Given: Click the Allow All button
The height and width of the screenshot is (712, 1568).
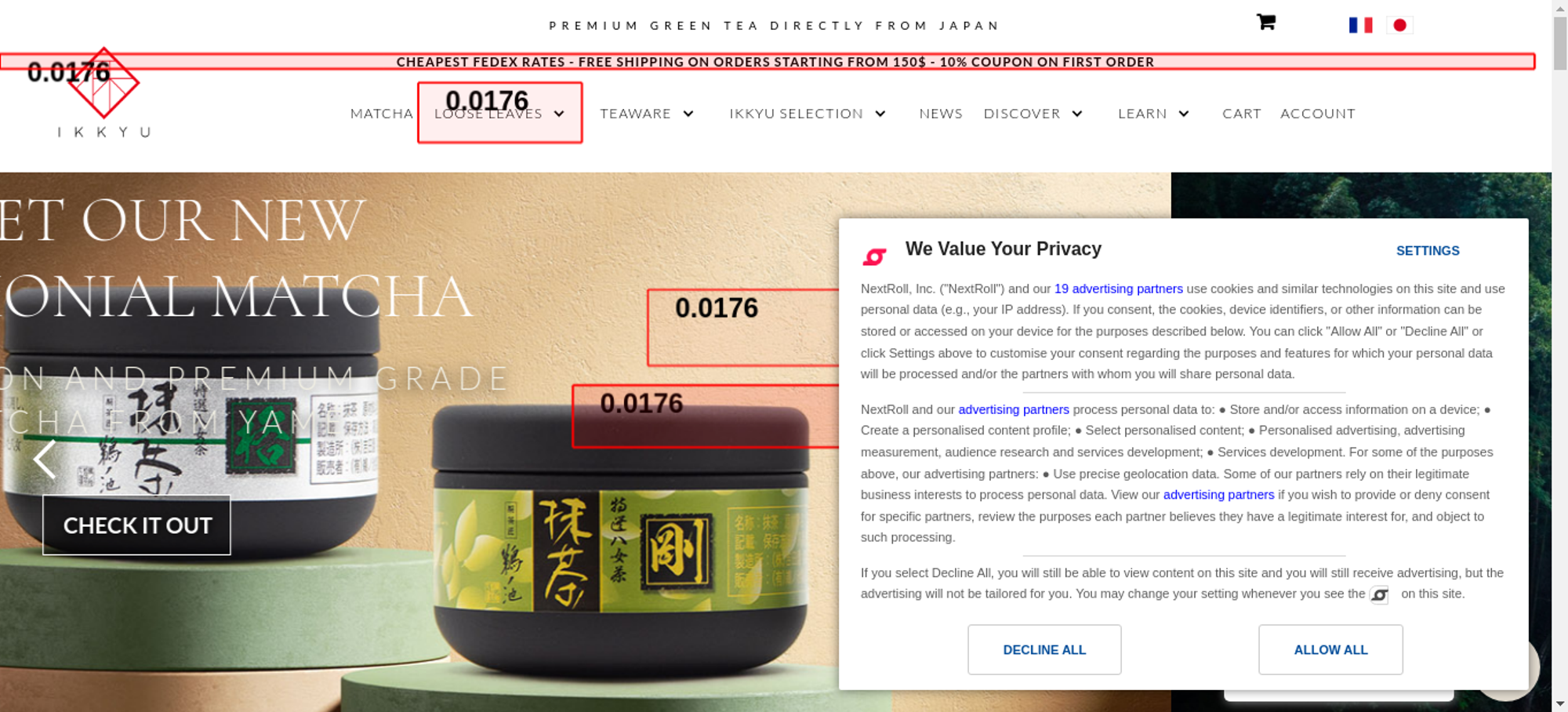Looking at the screenshot, I should coord(1330,649).
